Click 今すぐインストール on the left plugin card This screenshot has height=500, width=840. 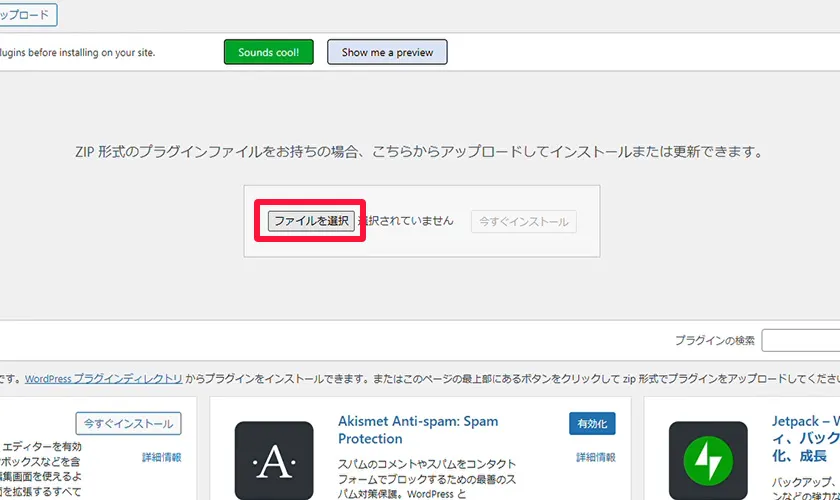pyautogui.click(x=128, y=423)
